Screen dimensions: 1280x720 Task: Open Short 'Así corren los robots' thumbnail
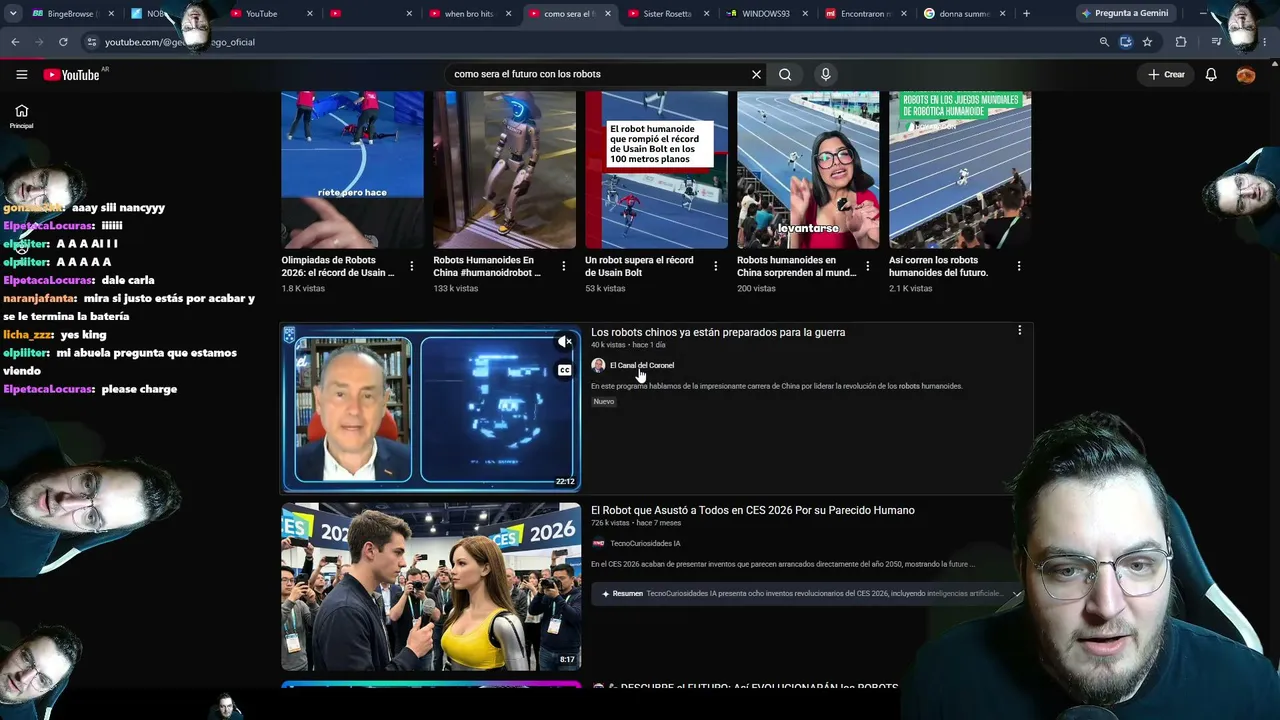click(x=960, y=169)
